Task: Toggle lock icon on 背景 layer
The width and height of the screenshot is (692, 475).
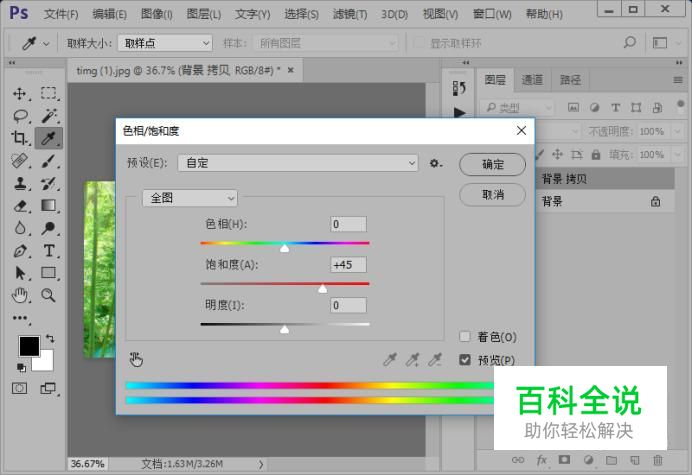Action: point(655,201)
